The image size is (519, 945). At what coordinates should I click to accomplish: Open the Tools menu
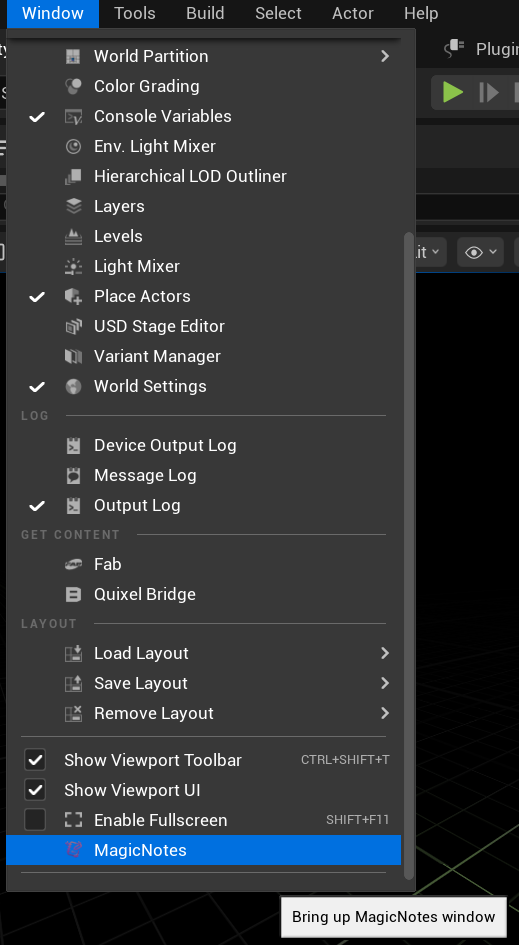pyautogui.click(x=134, y=13)
